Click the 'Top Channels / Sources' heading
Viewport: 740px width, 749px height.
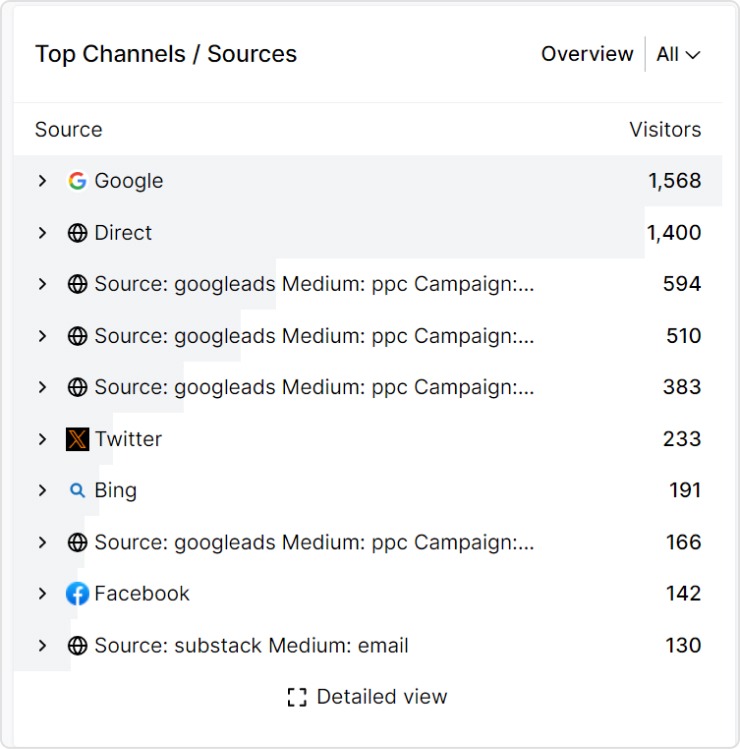pos(166,54)
